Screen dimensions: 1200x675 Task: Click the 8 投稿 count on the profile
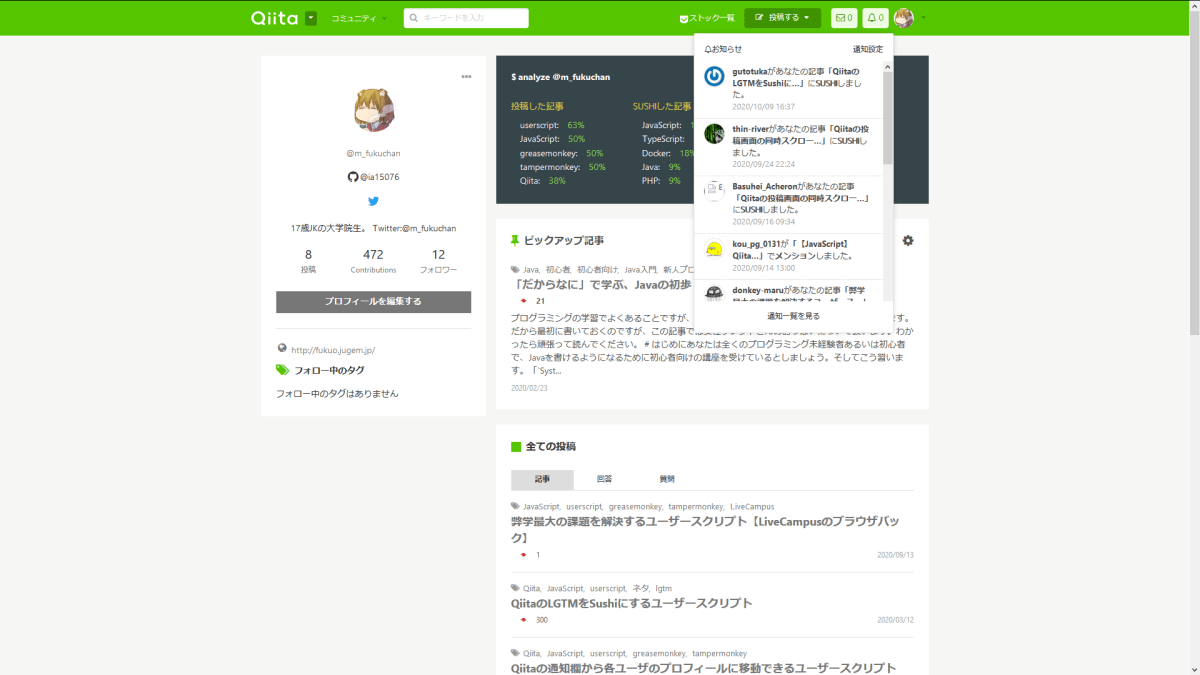coord(308,261)
